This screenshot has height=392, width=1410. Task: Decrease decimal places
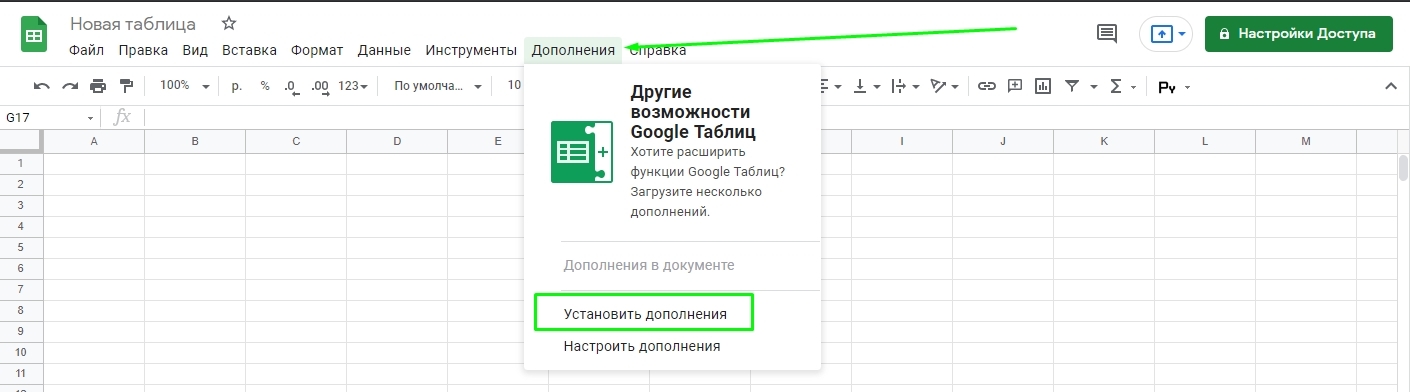coord(291,87)
